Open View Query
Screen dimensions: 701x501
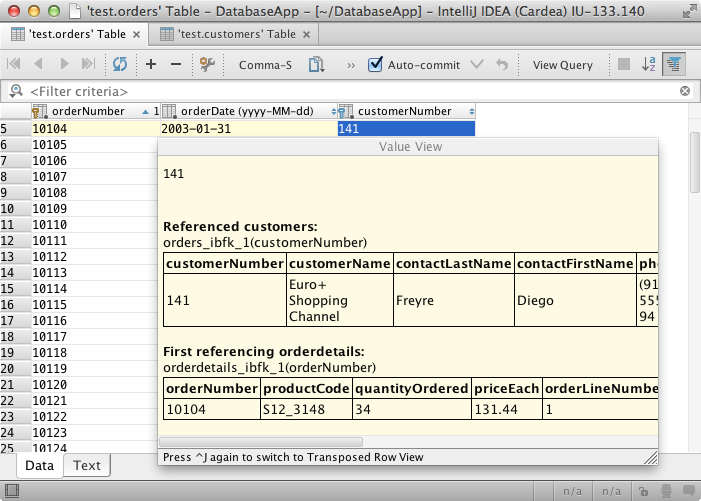(562, 65)
